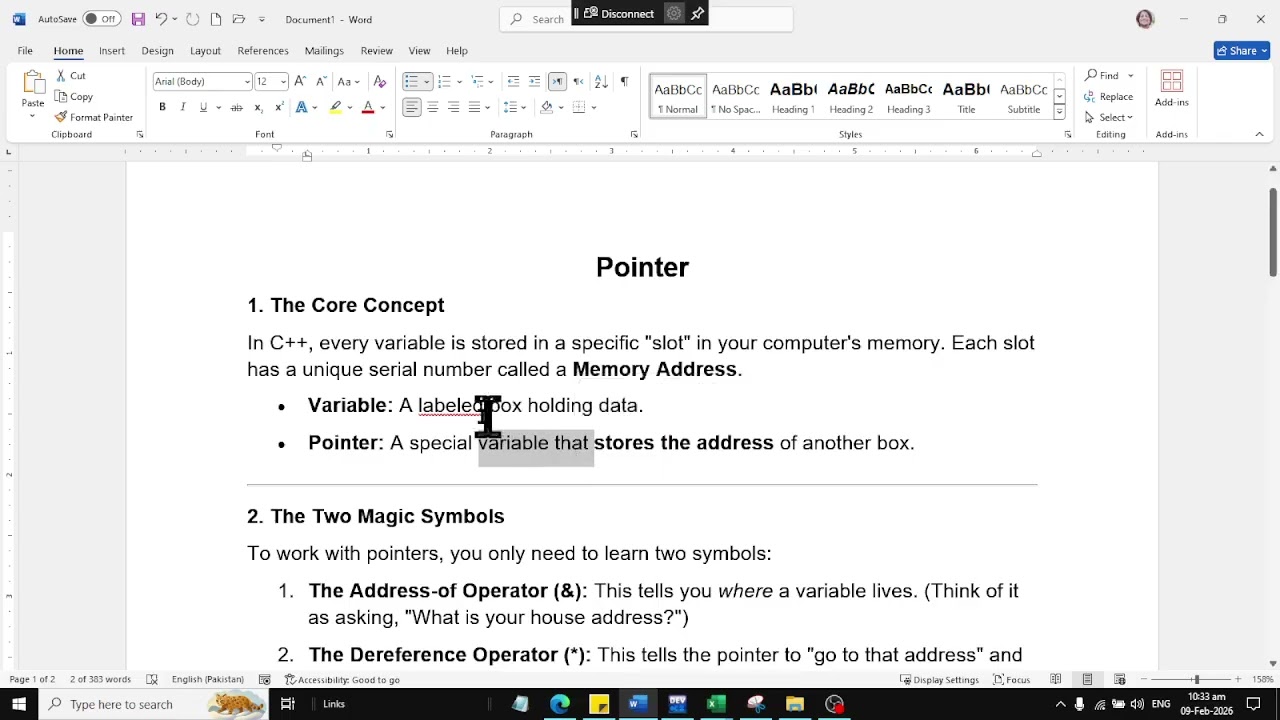The height and width of the screenshot is (720, 1280).
Task: Decrease font size with shrink icon
Action: point(321,81)
